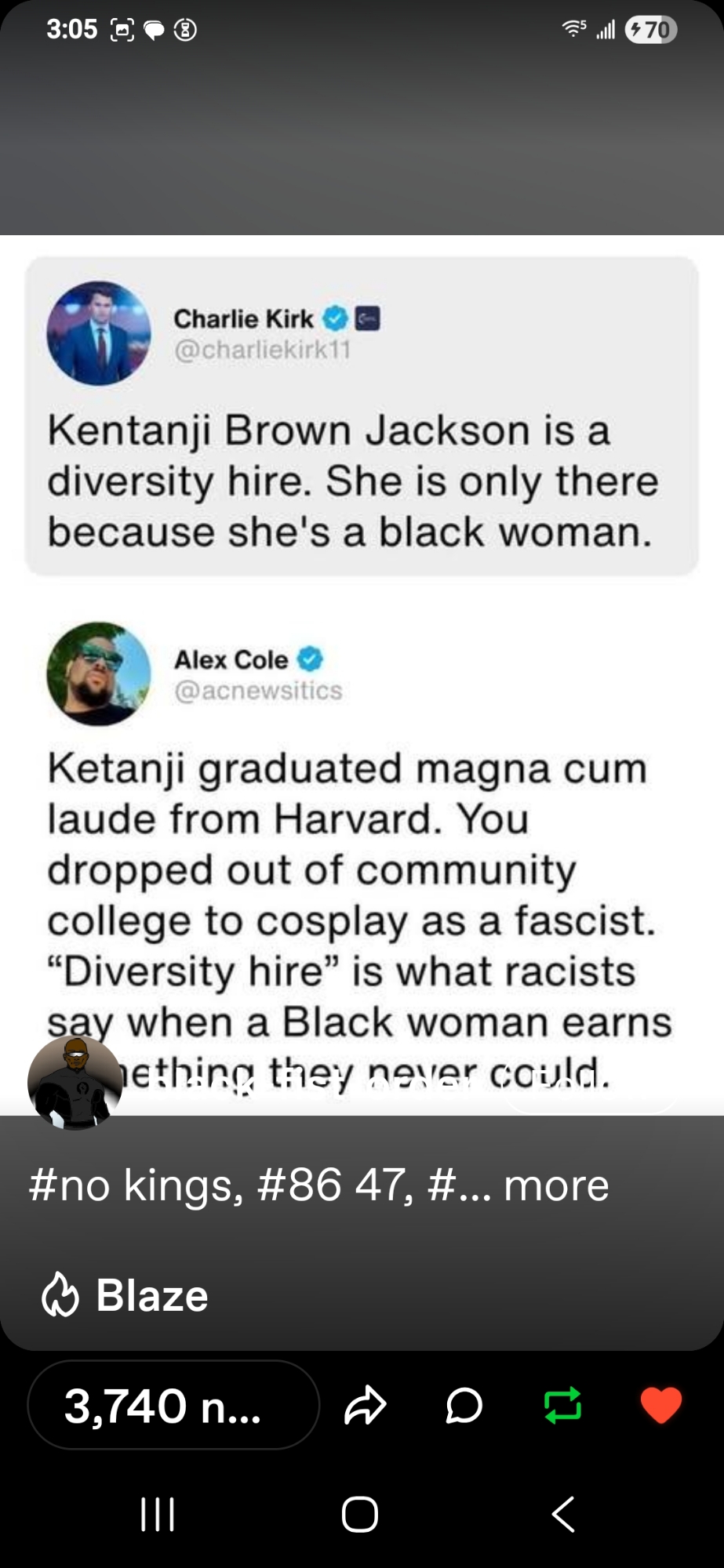Tap the 3:05 clock in status bar

coord(71,30)
